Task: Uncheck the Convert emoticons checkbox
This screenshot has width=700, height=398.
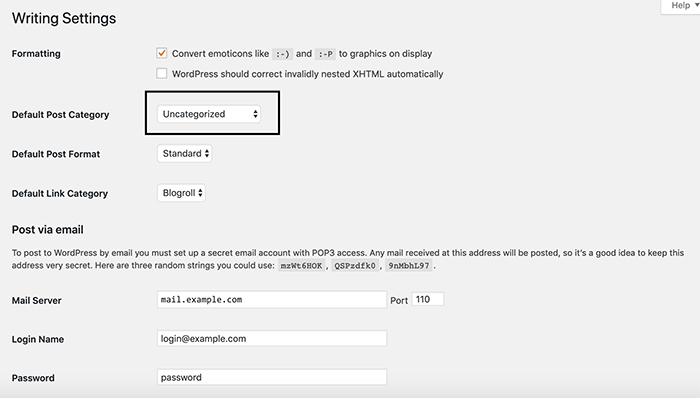Action: (x=162, y=53)
